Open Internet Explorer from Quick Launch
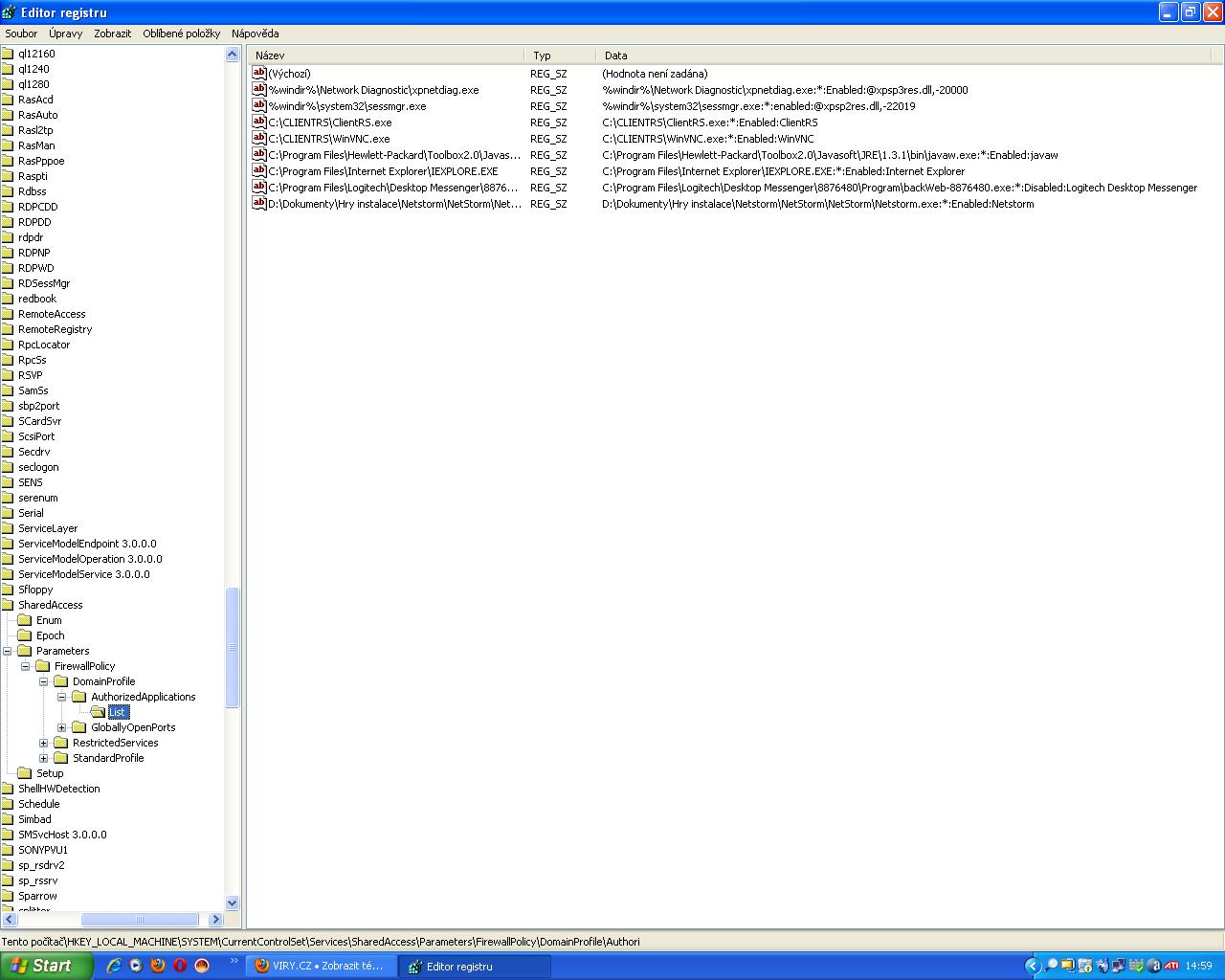The height and width of the screenshot is (980, 1225). pyautogui.click(x=114, y=966)
